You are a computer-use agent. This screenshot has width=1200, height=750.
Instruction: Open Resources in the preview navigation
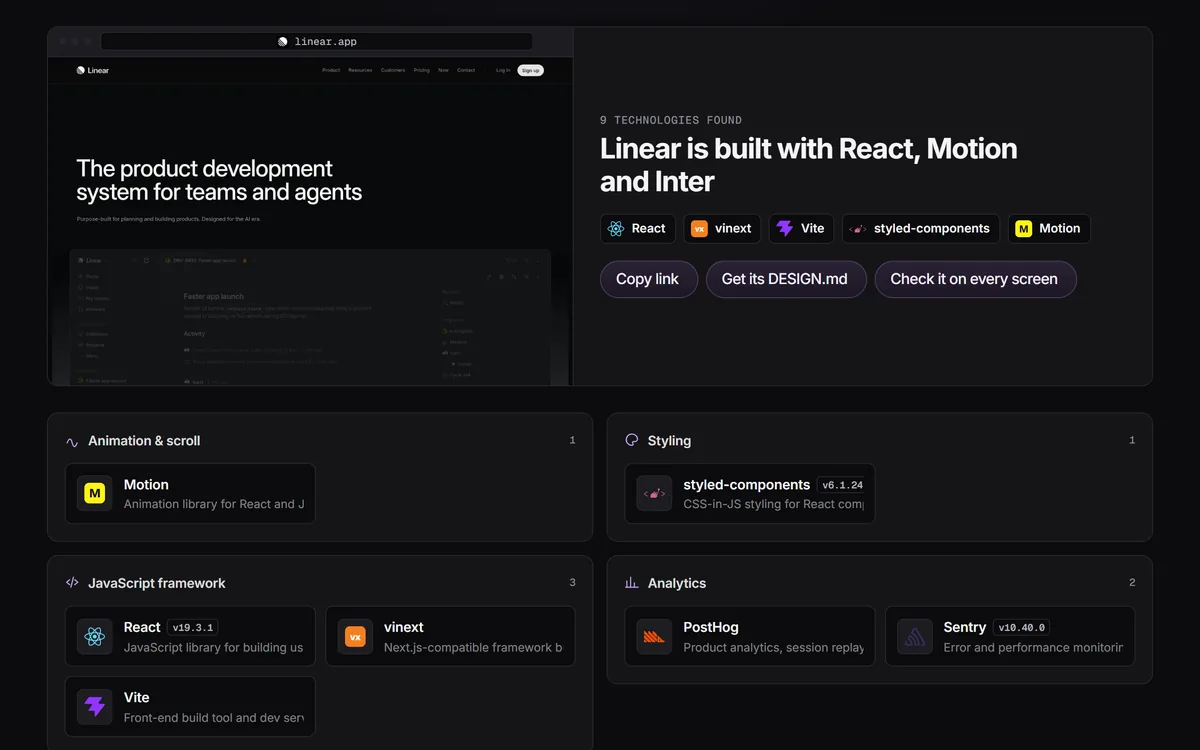coord(360,70)
